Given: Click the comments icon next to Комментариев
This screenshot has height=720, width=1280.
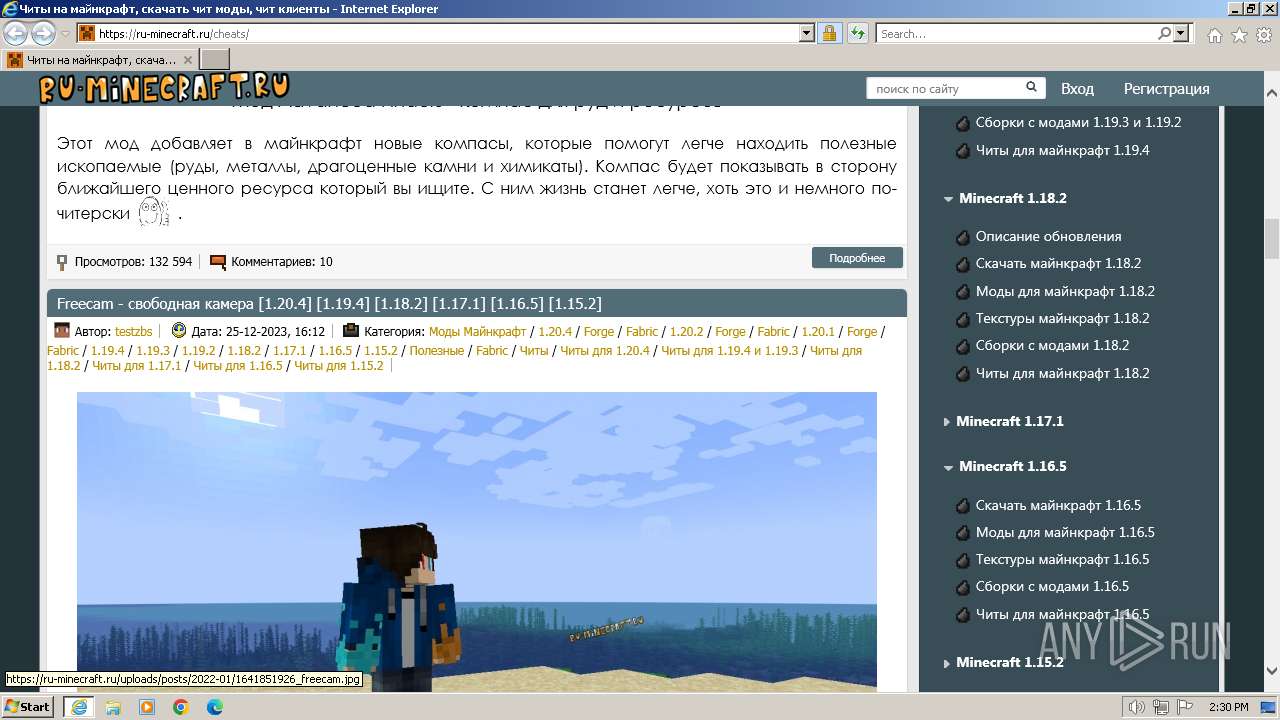Looking at the screenshot, I should click(x=218, y=262).
